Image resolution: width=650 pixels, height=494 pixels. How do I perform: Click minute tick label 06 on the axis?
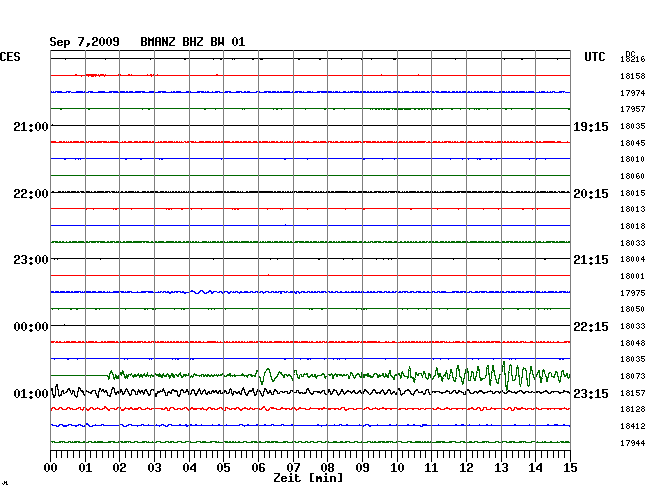click(x=258, y=468)
